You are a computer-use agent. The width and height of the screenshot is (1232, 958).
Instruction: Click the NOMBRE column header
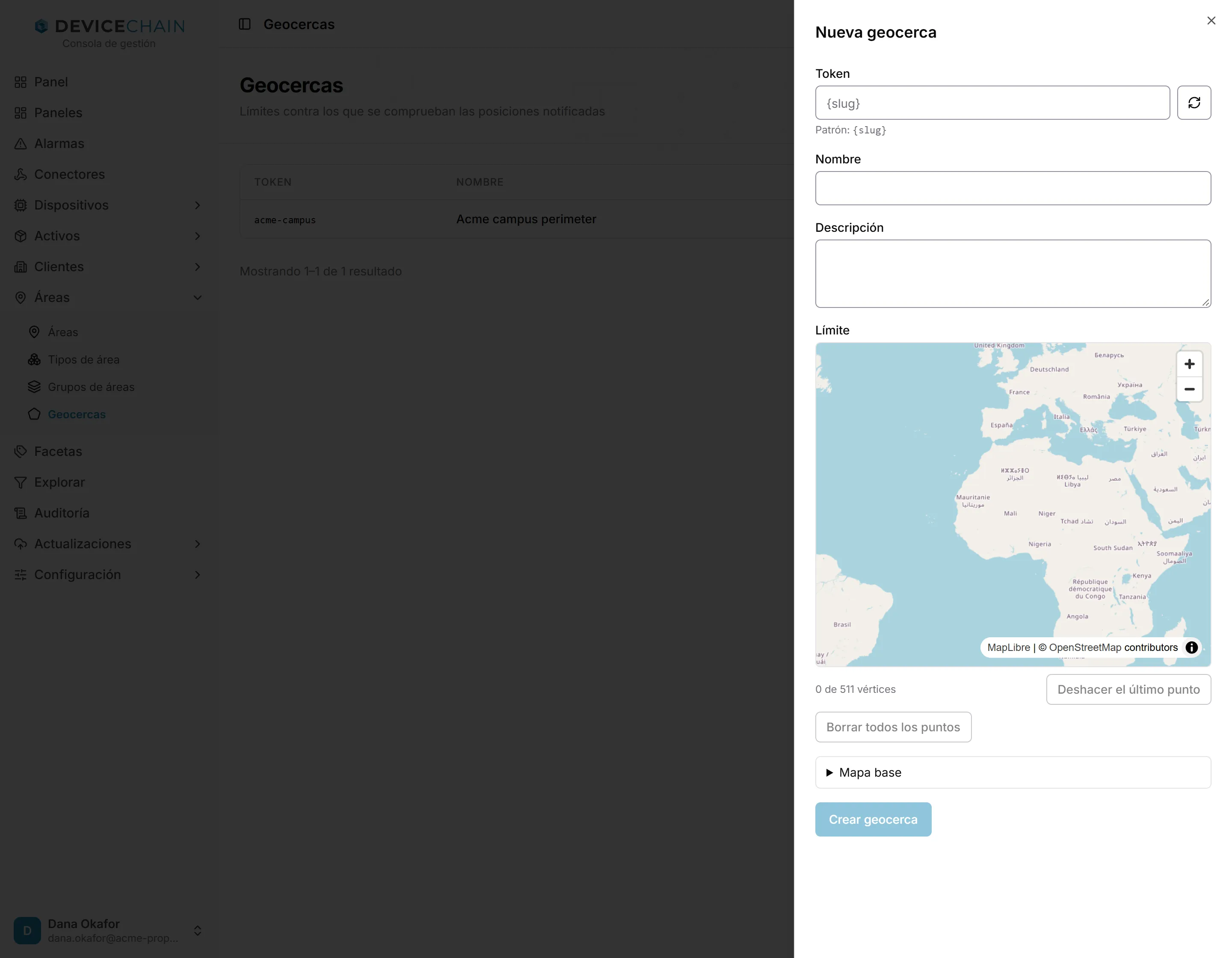click(x=480, y=182)
